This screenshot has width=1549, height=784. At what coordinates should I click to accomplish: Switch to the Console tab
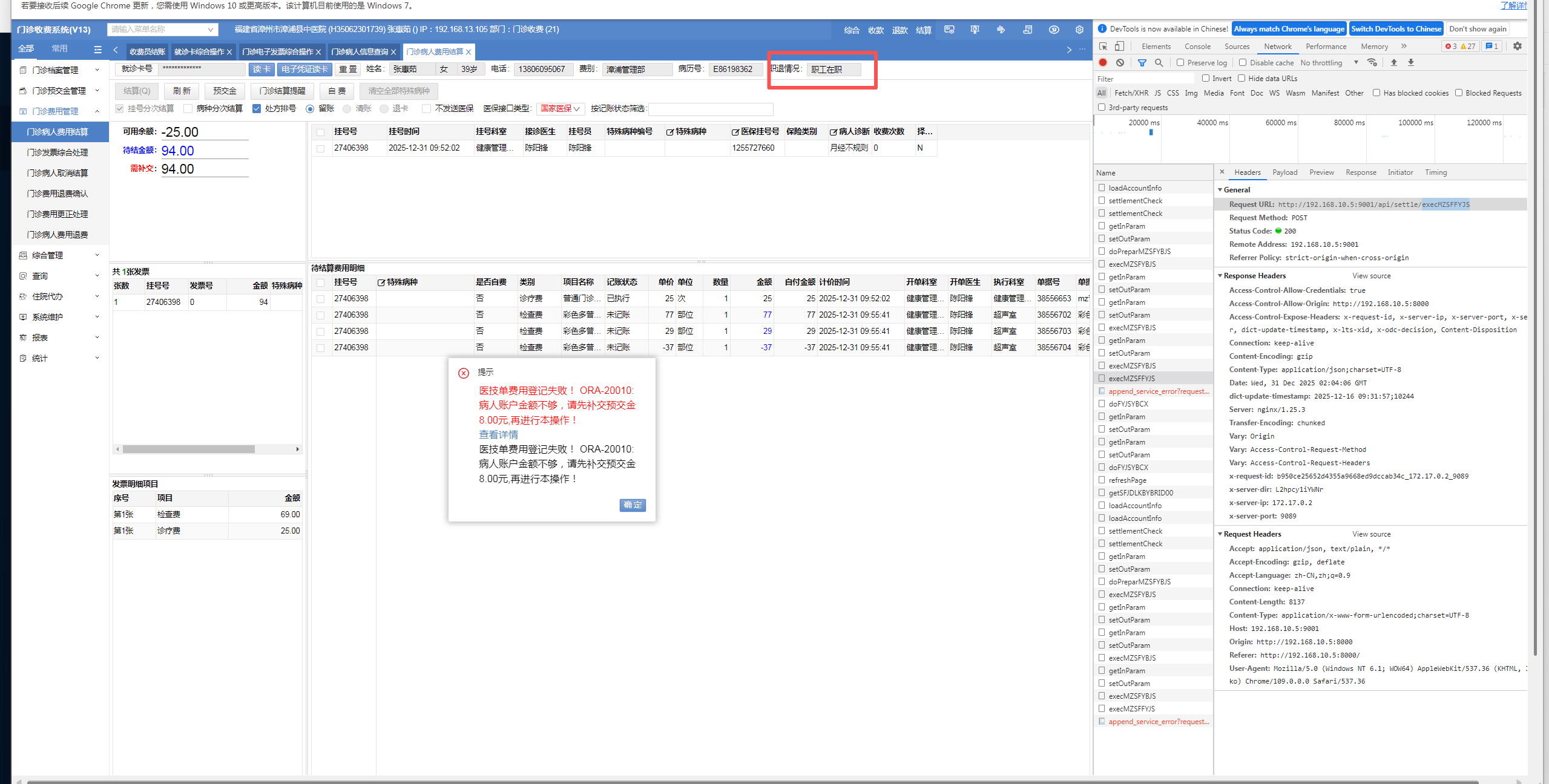click(1197, 47)
